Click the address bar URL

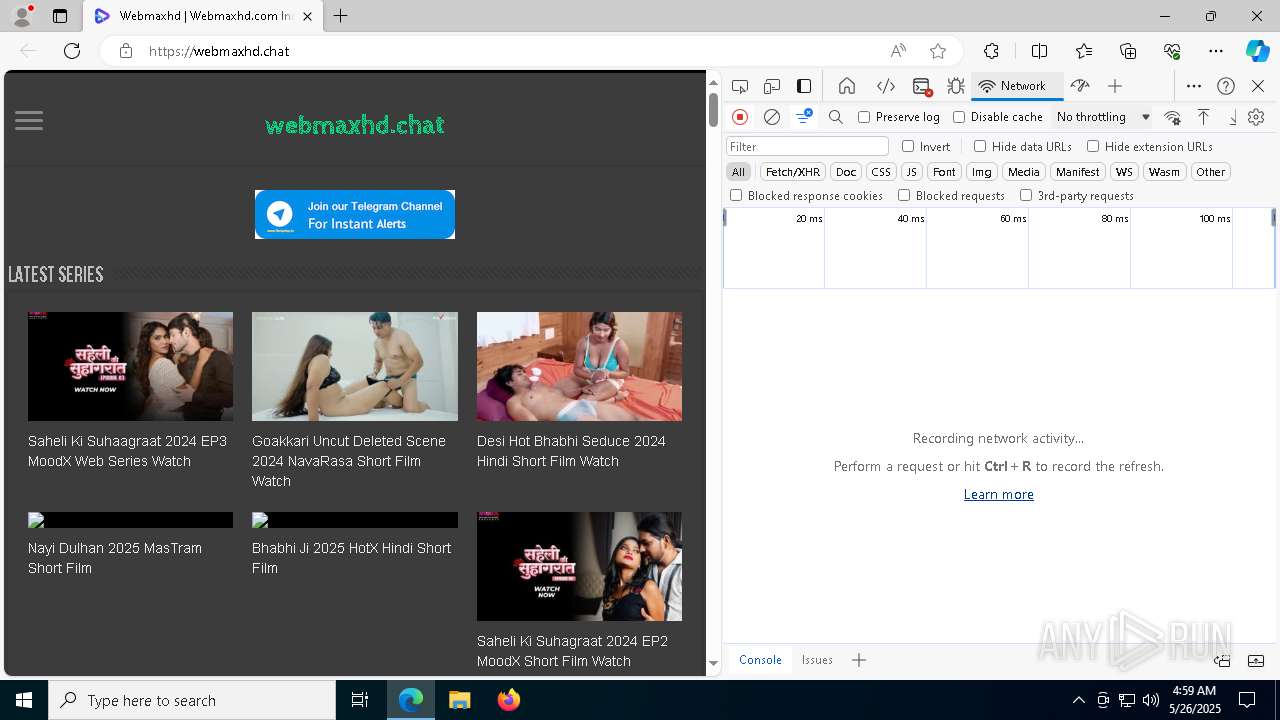click(219, 51)
